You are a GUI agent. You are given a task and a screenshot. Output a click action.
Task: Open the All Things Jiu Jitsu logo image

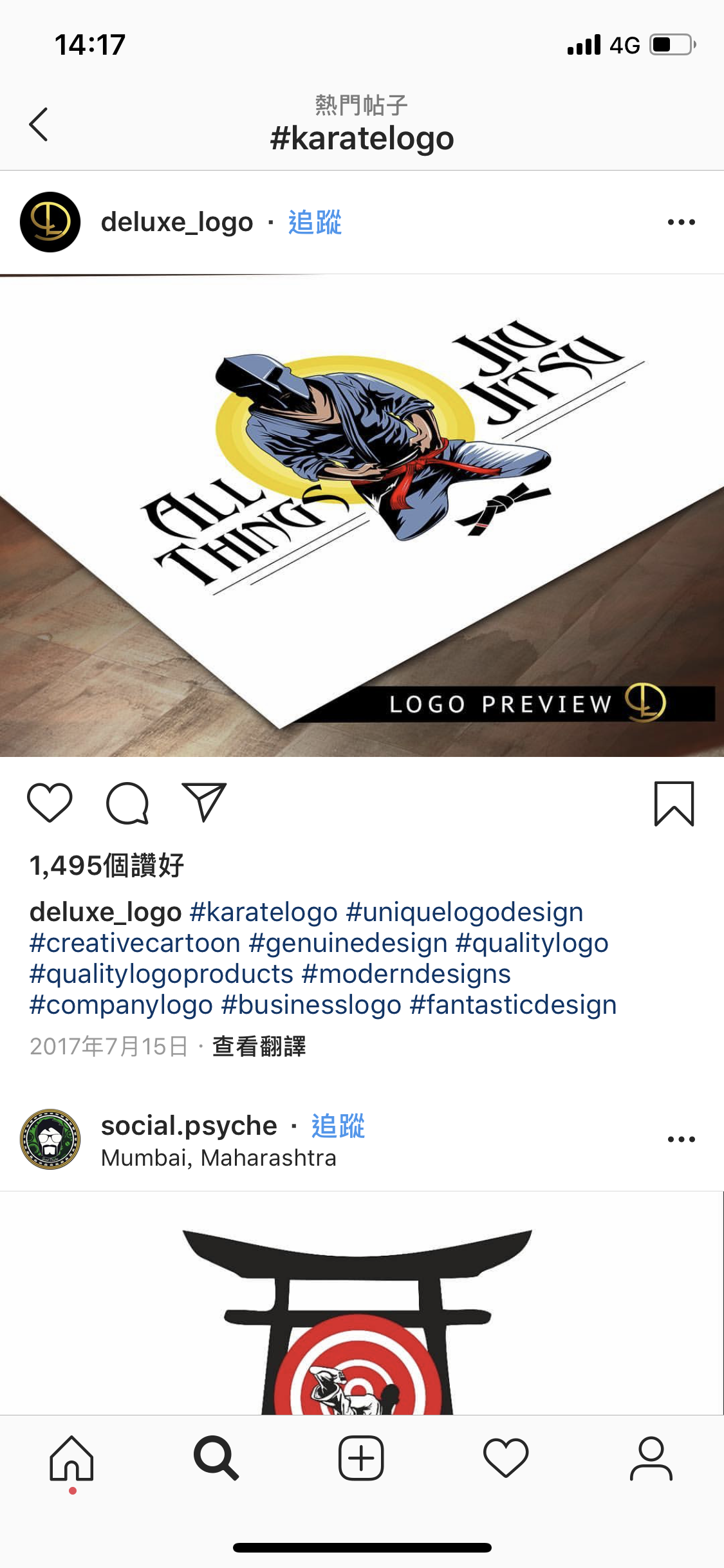point(362,516)
